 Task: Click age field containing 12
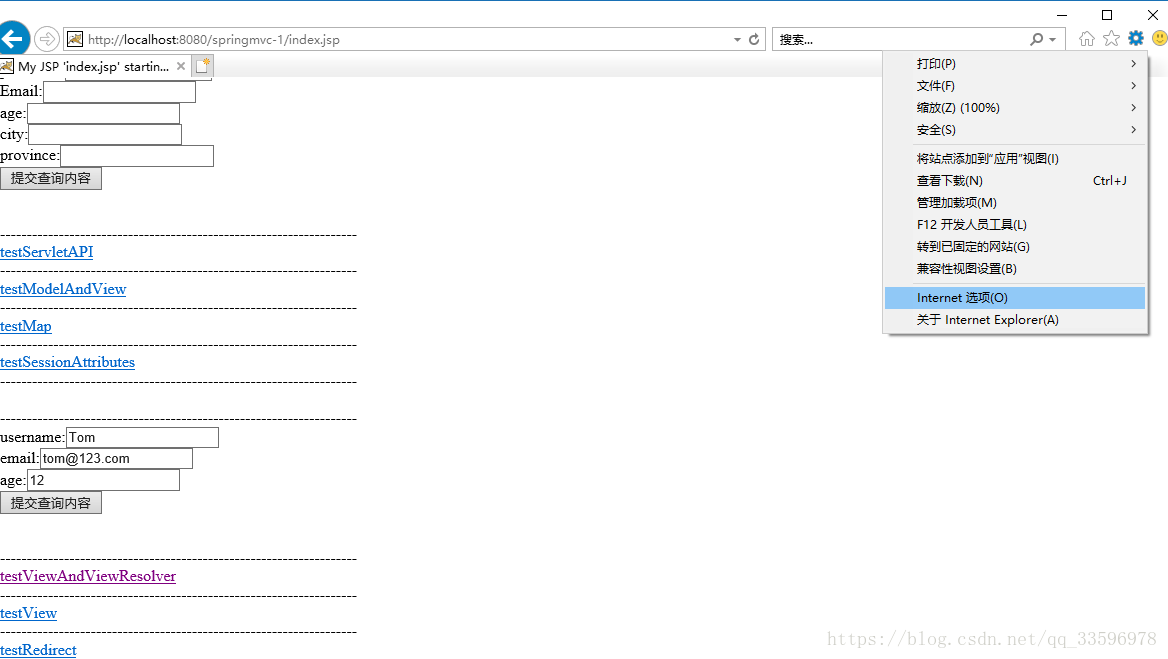tap(104, 480)
